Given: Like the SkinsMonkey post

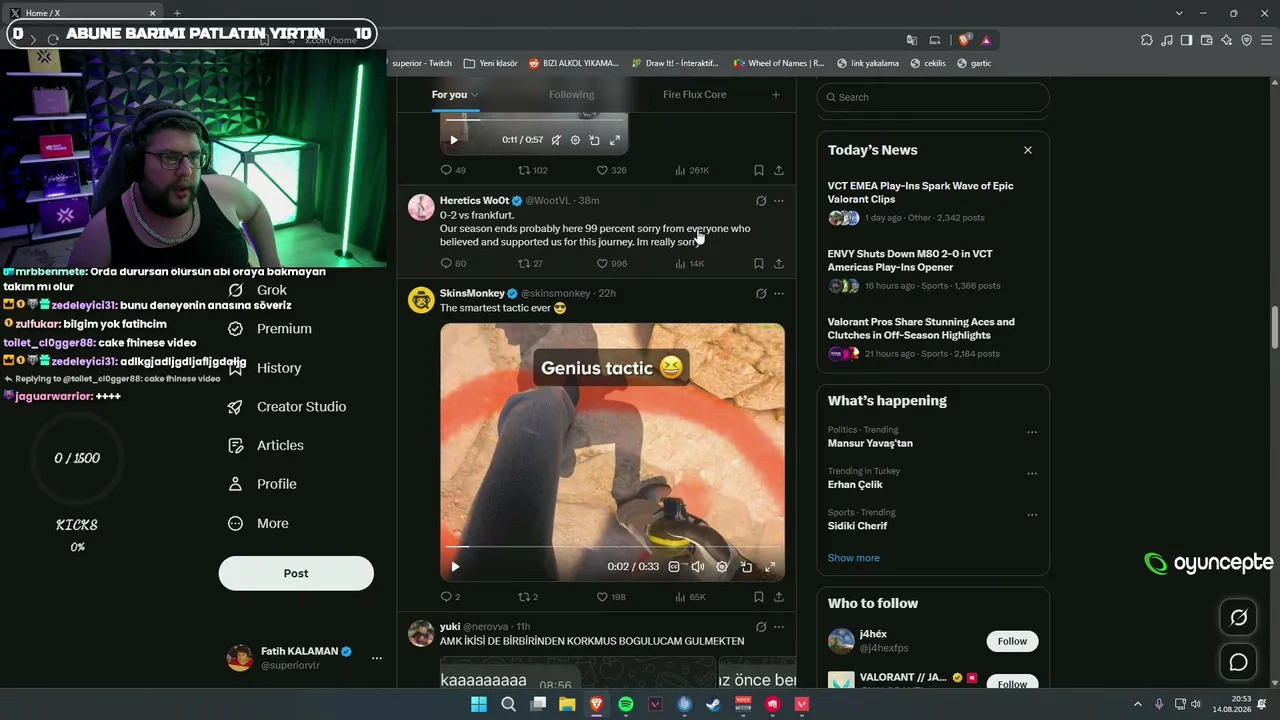Looking at the screenshot, I should pyautogui.click(x=611, y=597).
